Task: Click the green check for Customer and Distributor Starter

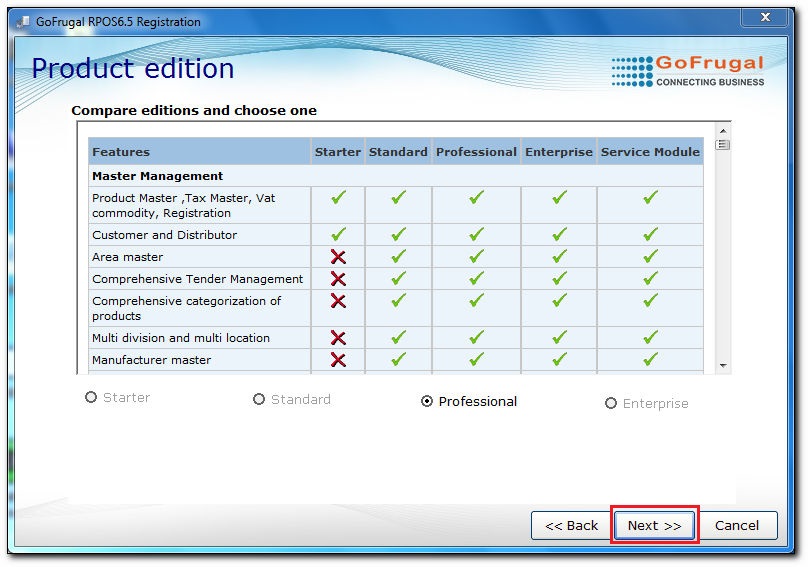Action: [339, 235]
